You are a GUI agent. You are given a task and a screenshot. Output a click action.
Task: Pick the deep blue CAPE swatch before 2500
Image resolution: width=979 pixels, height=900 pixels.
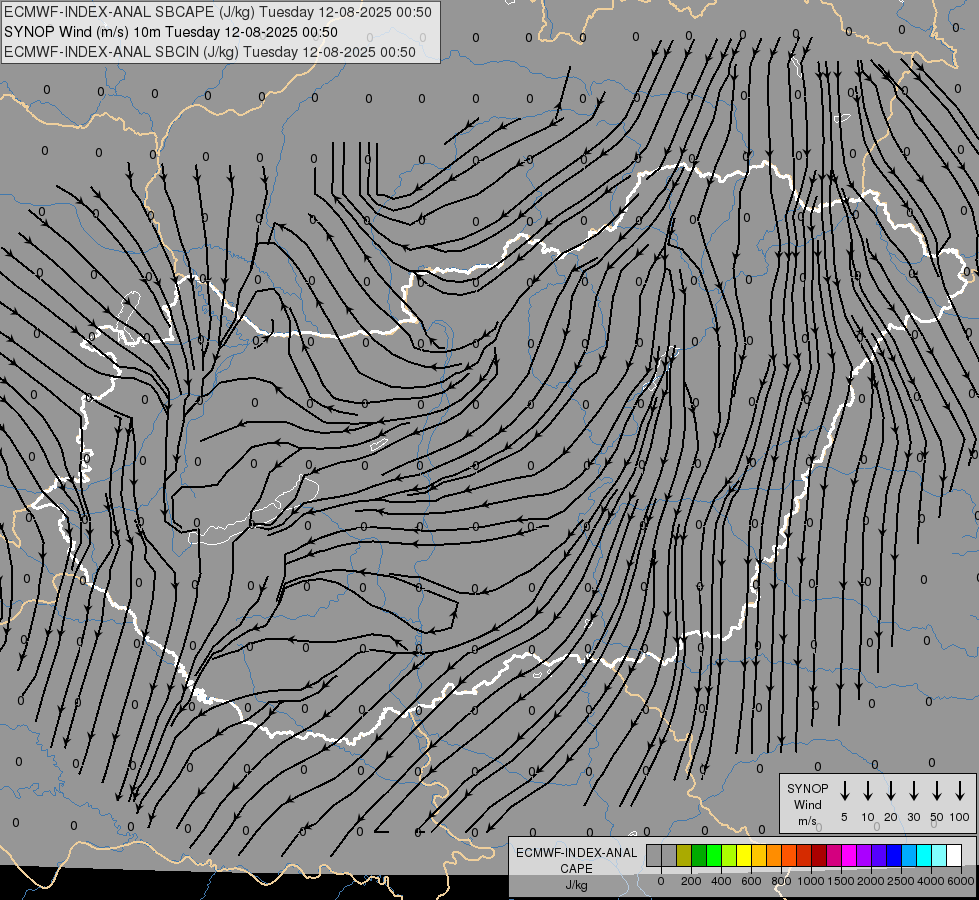(895, 855)
